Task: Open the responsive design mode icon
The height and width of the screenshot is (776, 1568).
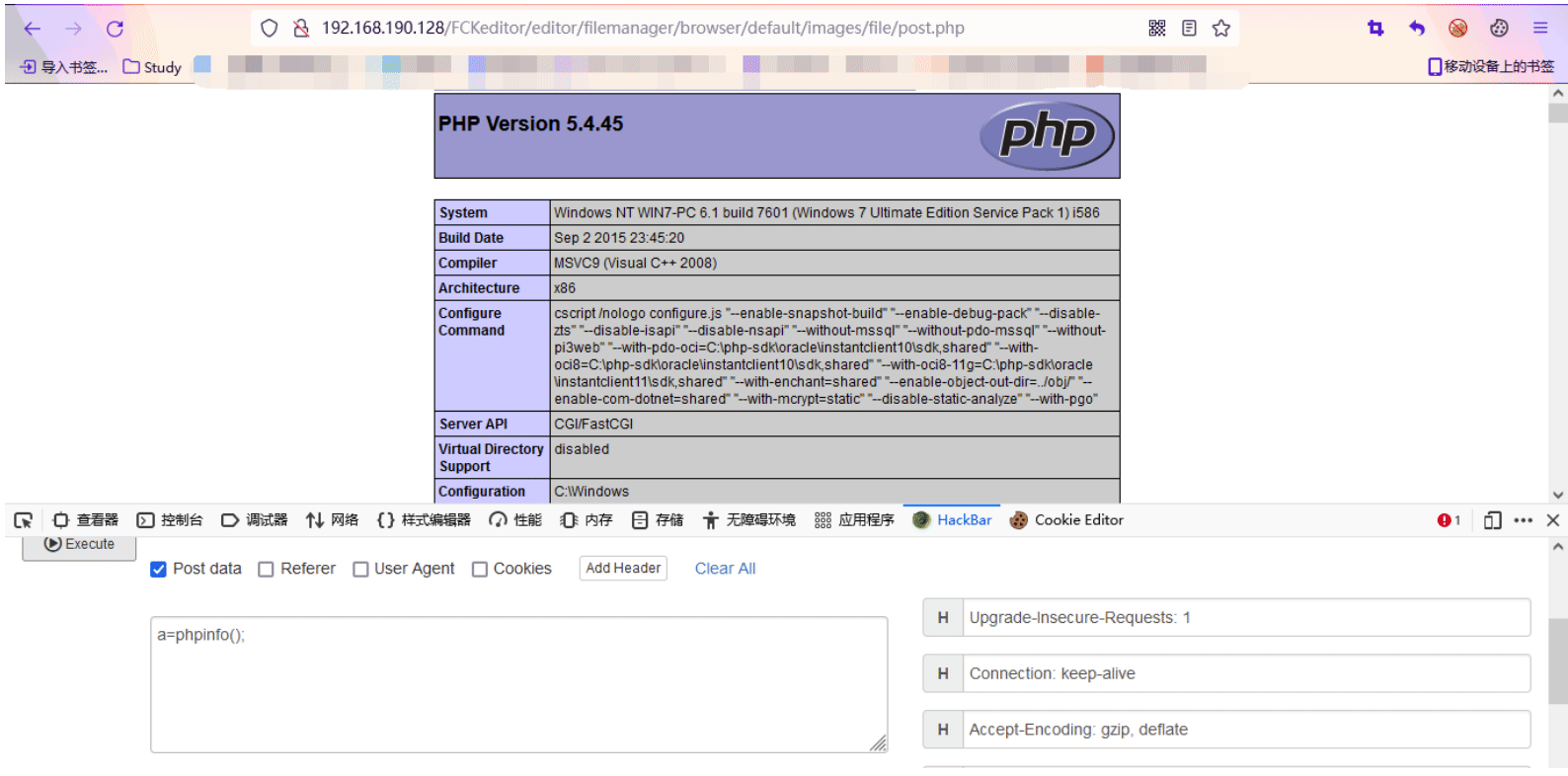Action: pyautogui.click(x=1492, y=520)
